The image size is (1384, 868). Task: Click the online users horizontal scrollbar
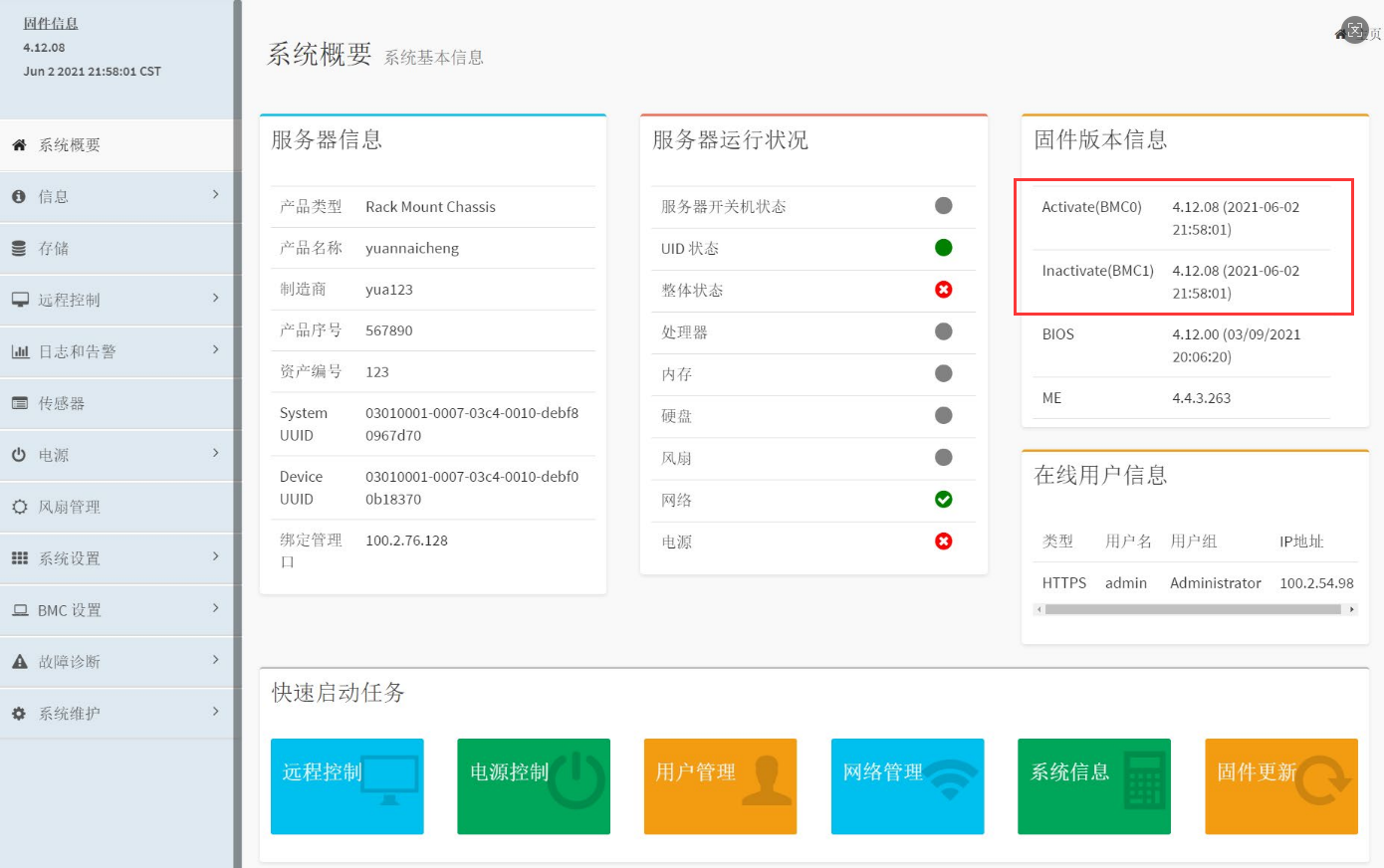(1193, 609)
